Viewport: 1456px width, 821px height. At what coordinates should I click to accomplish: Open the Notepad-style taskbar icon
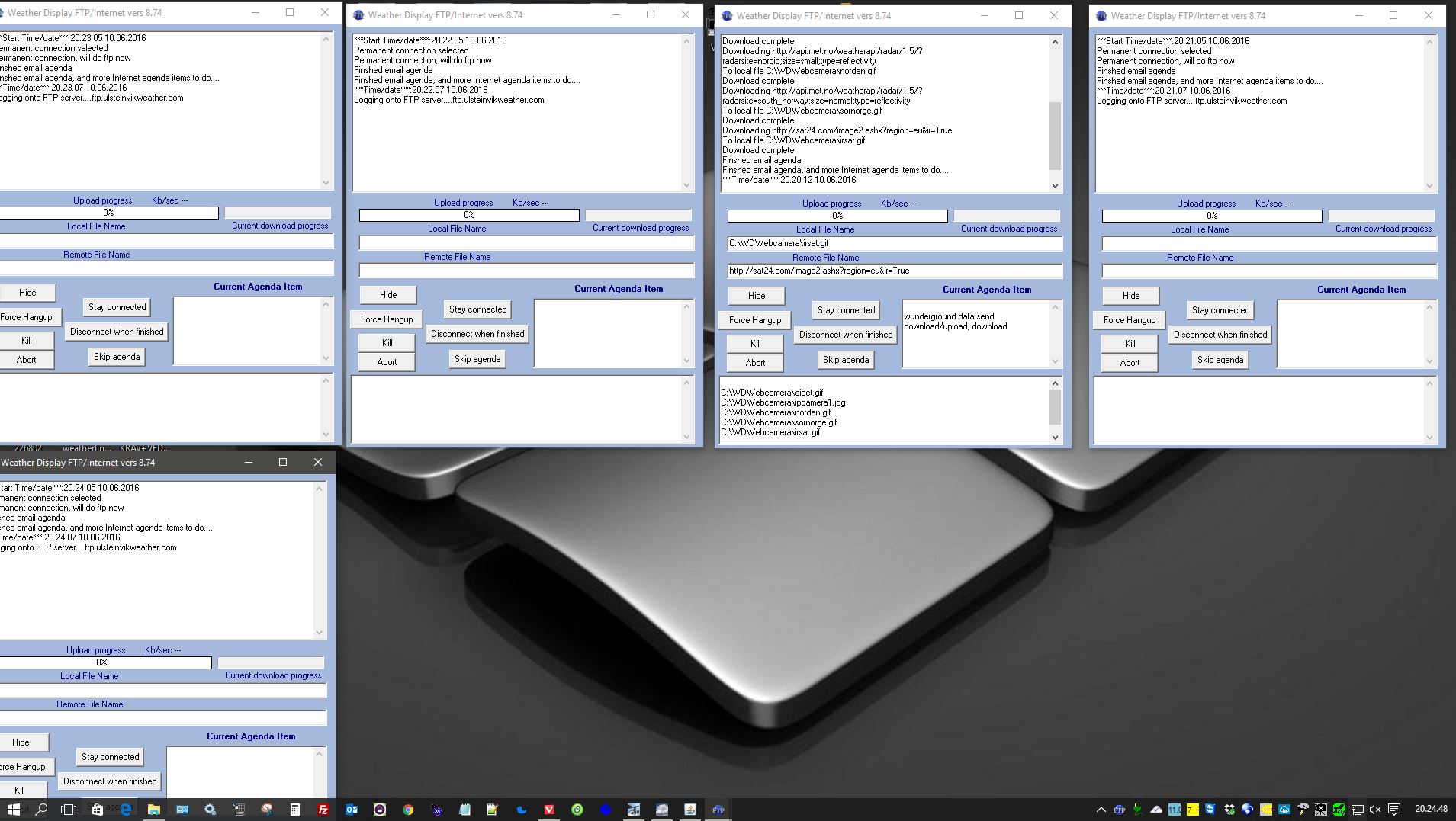[x=464, y=810]
